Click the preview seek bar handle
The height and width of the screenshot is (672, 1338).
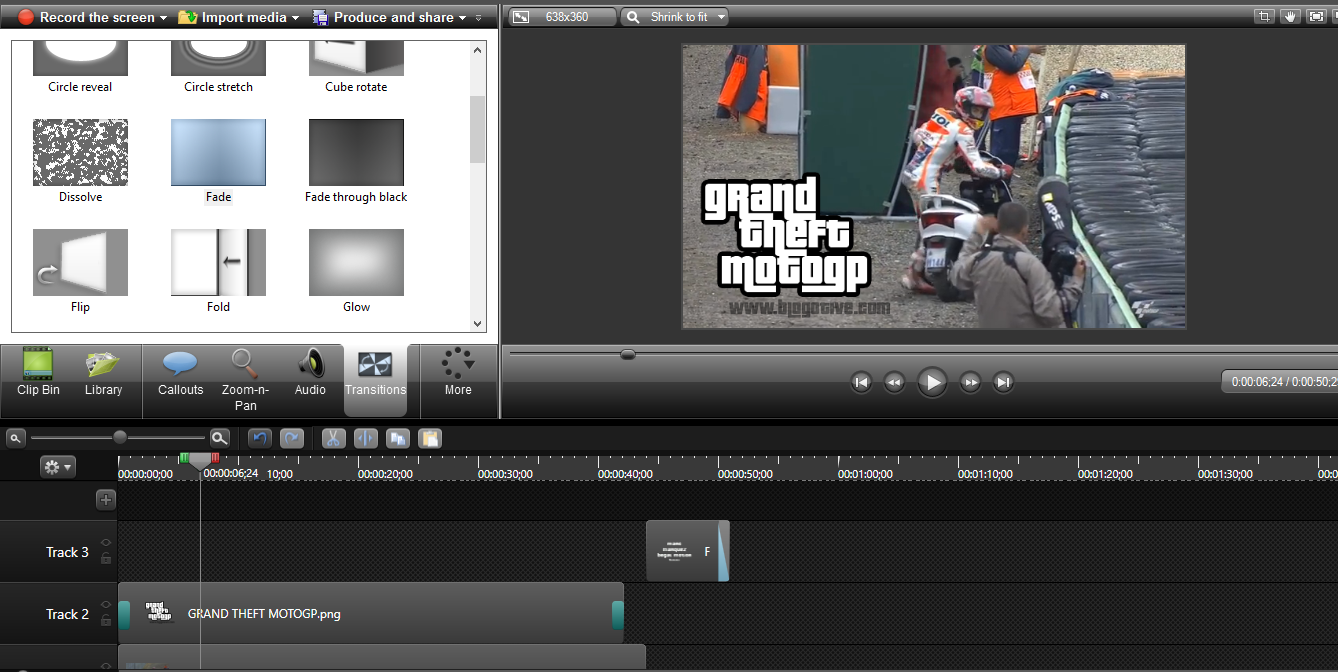(x=627, y=354)
